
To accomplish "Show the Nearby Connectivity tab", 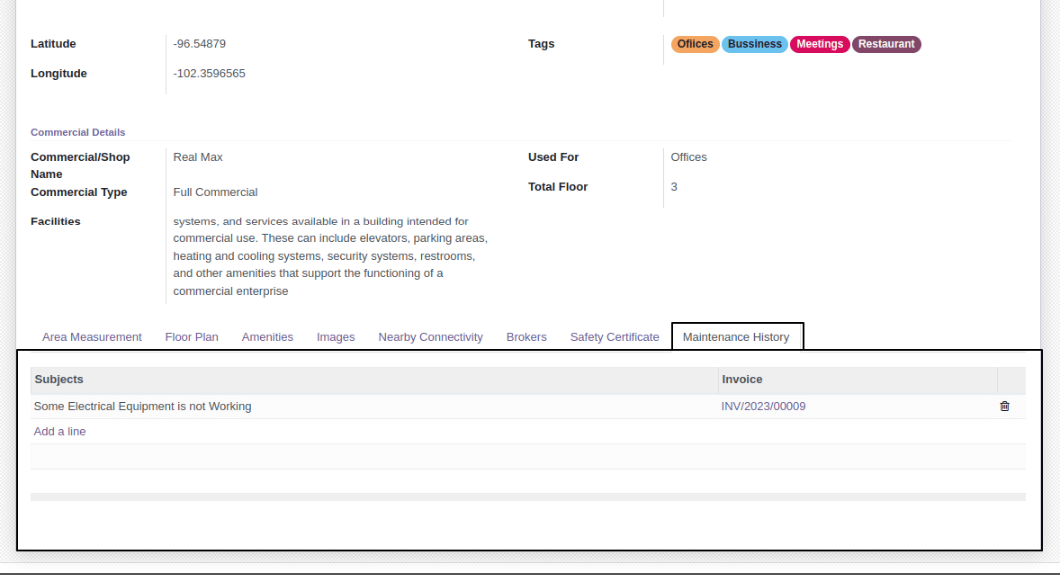I will (x=430, y=337).
